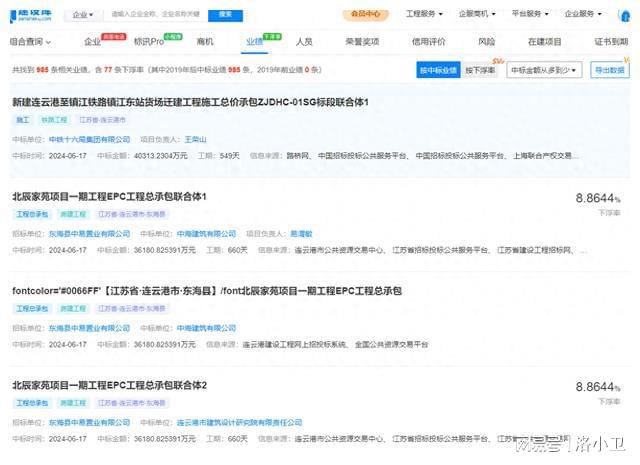This screenshot has width=640, height=465.
Task: Open the 组合查询 dropdown
Action: click(x=31, y=42)
